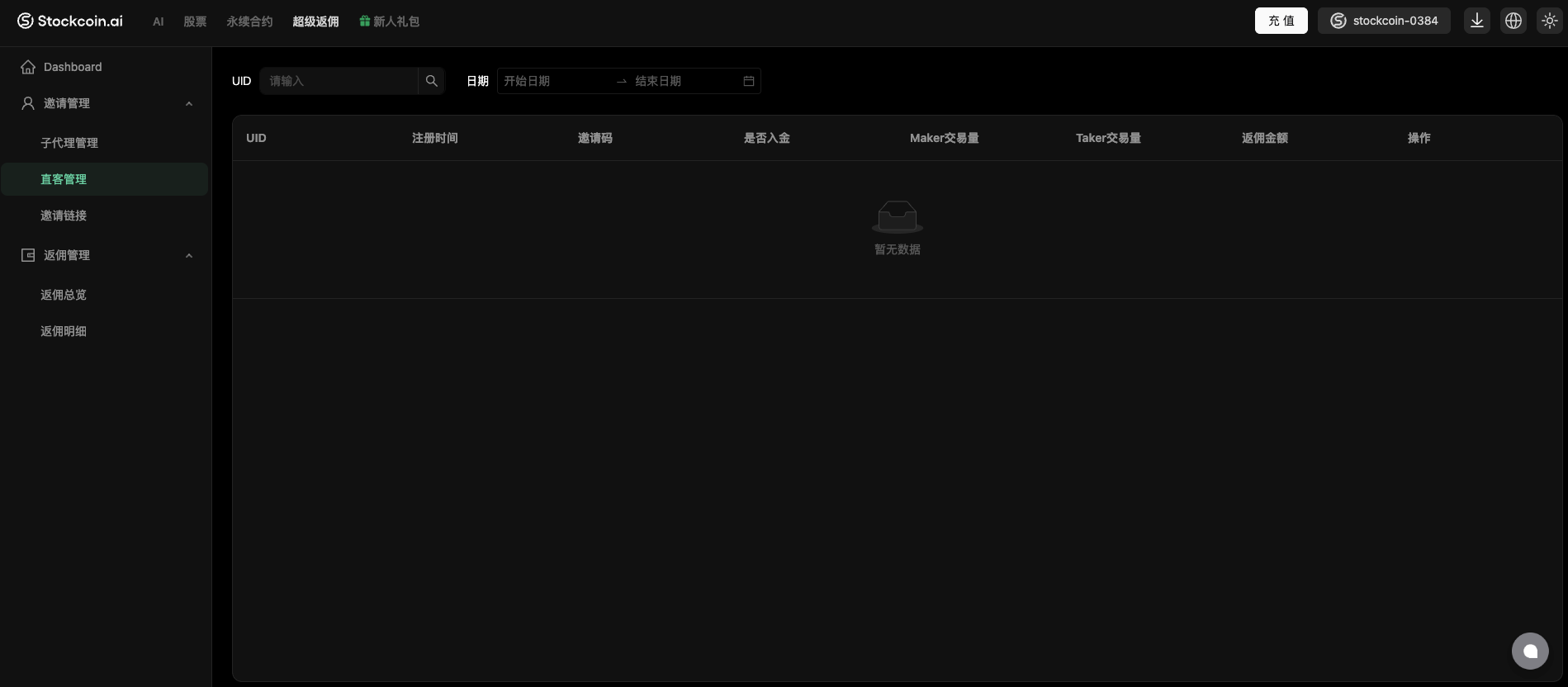Click the 是否入金 column header
Image resolution: width=1568 pixels, height=687 pixels.
[x=767, y=138]
